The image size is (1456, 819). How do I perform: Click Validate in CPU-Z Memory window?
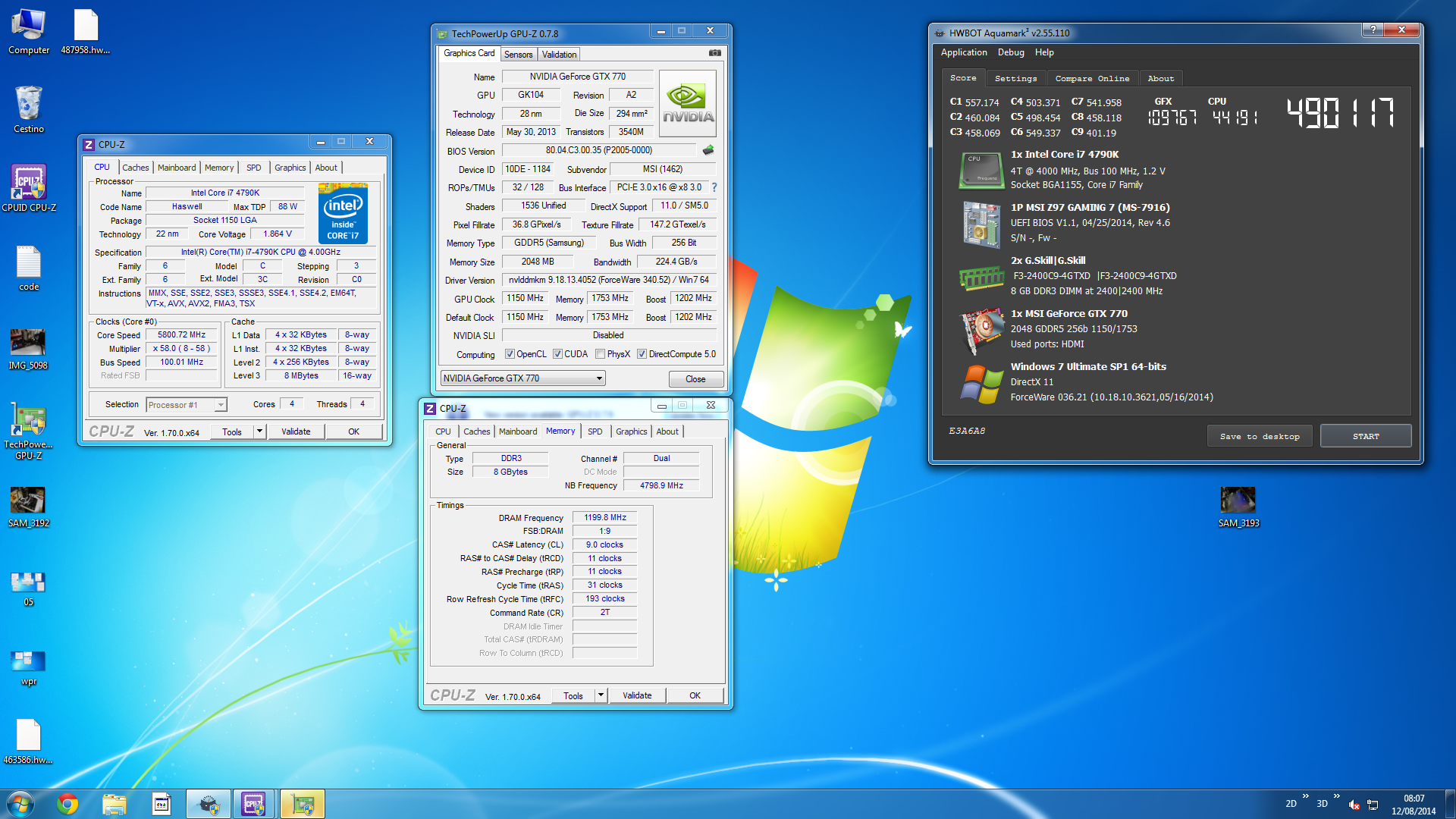point(637,695)
